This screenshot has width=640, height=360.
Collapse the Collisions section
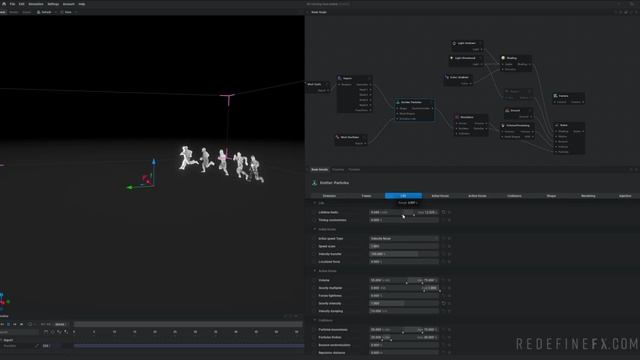(x=315, y=320)
